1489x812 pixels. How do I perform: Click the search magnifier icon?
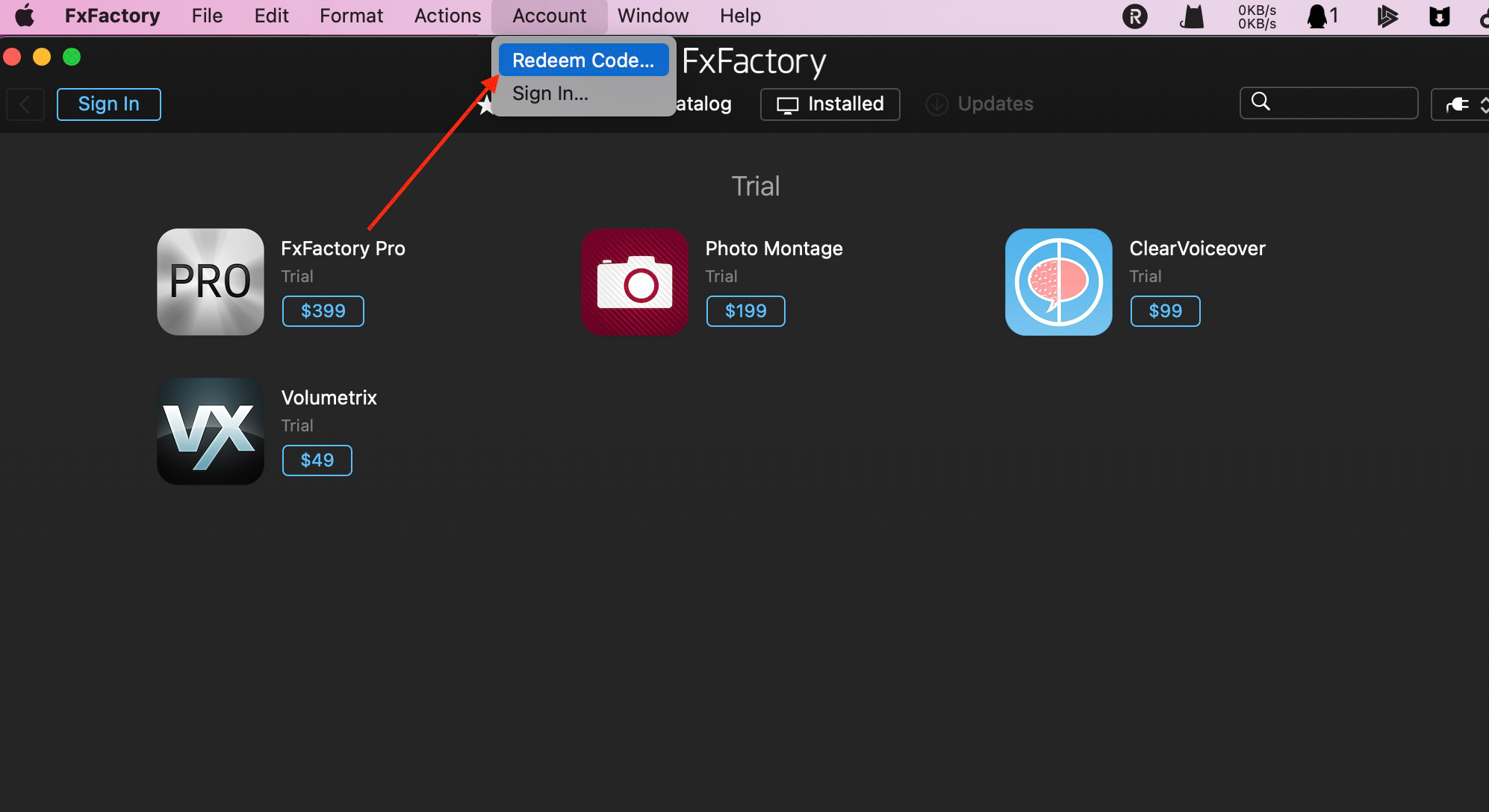(x=1260, y=101)
